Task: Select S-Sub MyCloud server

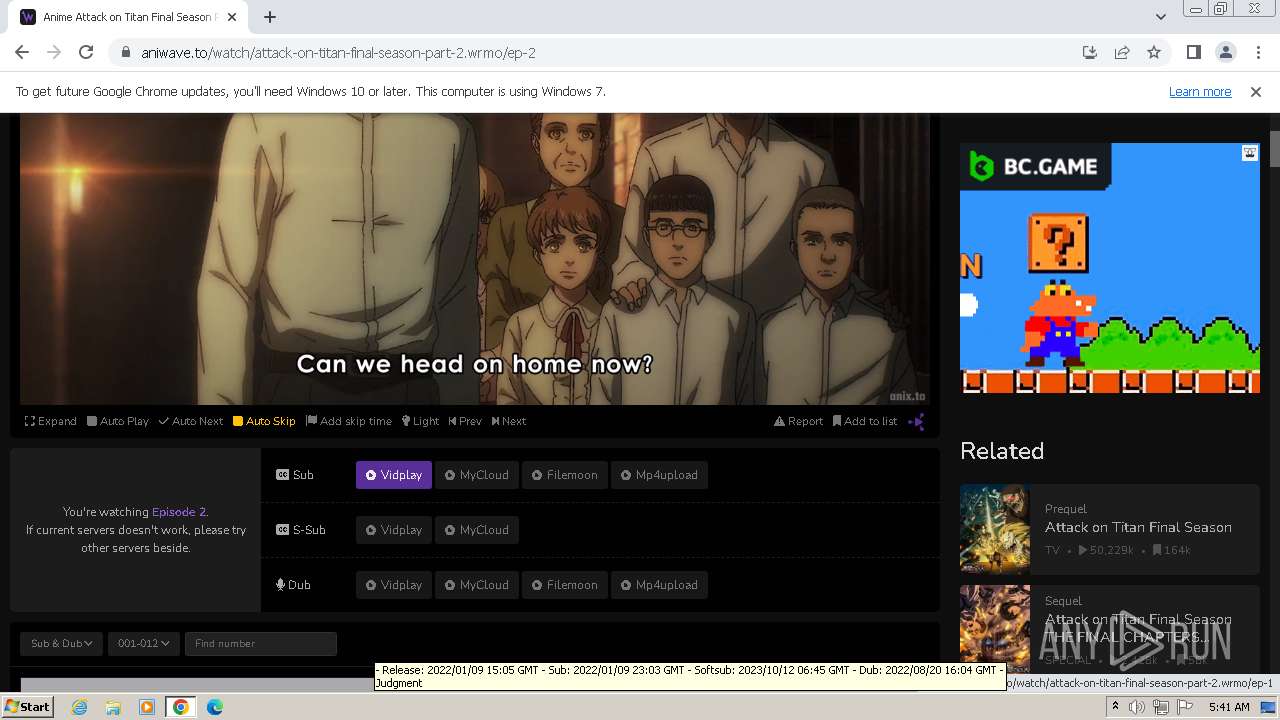Action: (x=477, y=530)
